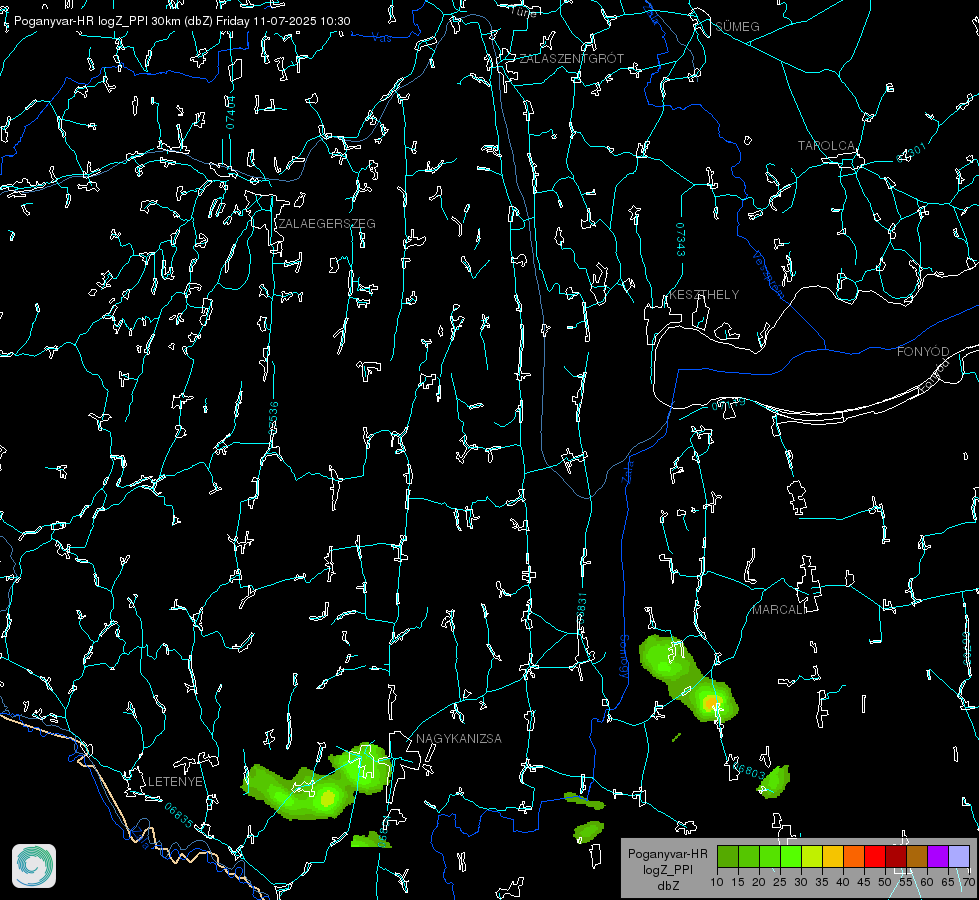Select the 30-35 dBZ yellow-green swatch
The height and width of the screenshot is (900, 979).
(x=812, y=856)
